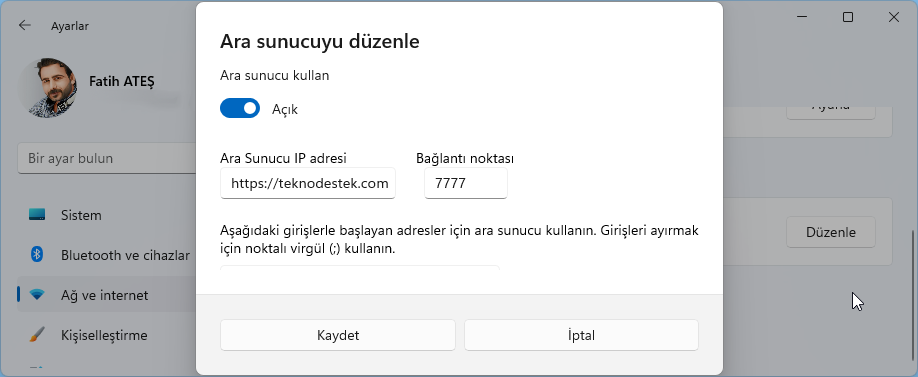
Task: Select the Bluetooth icon in sidebar
Action: (x=37, y=255)
